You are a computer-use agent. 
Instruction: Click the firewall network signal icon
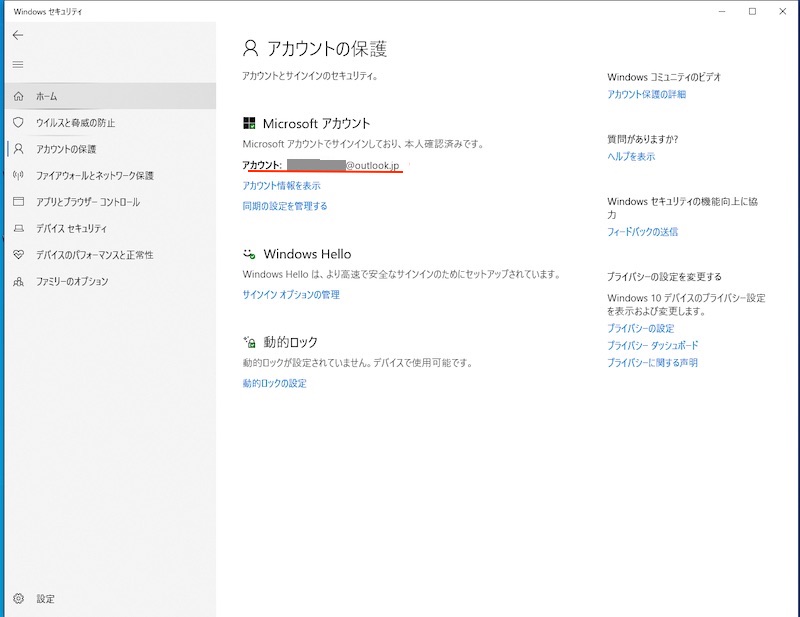(x=18, y=176)
